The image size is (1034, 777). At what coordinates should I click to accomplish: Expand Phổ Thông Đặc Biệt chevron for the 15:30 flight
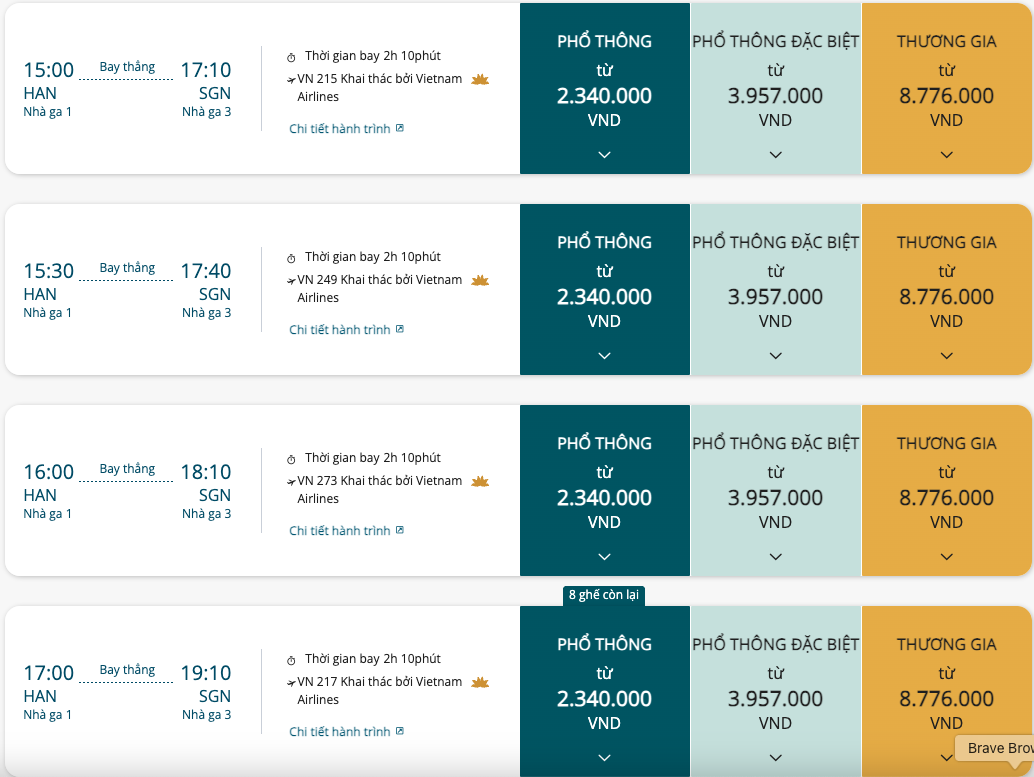tap(776, 356)
